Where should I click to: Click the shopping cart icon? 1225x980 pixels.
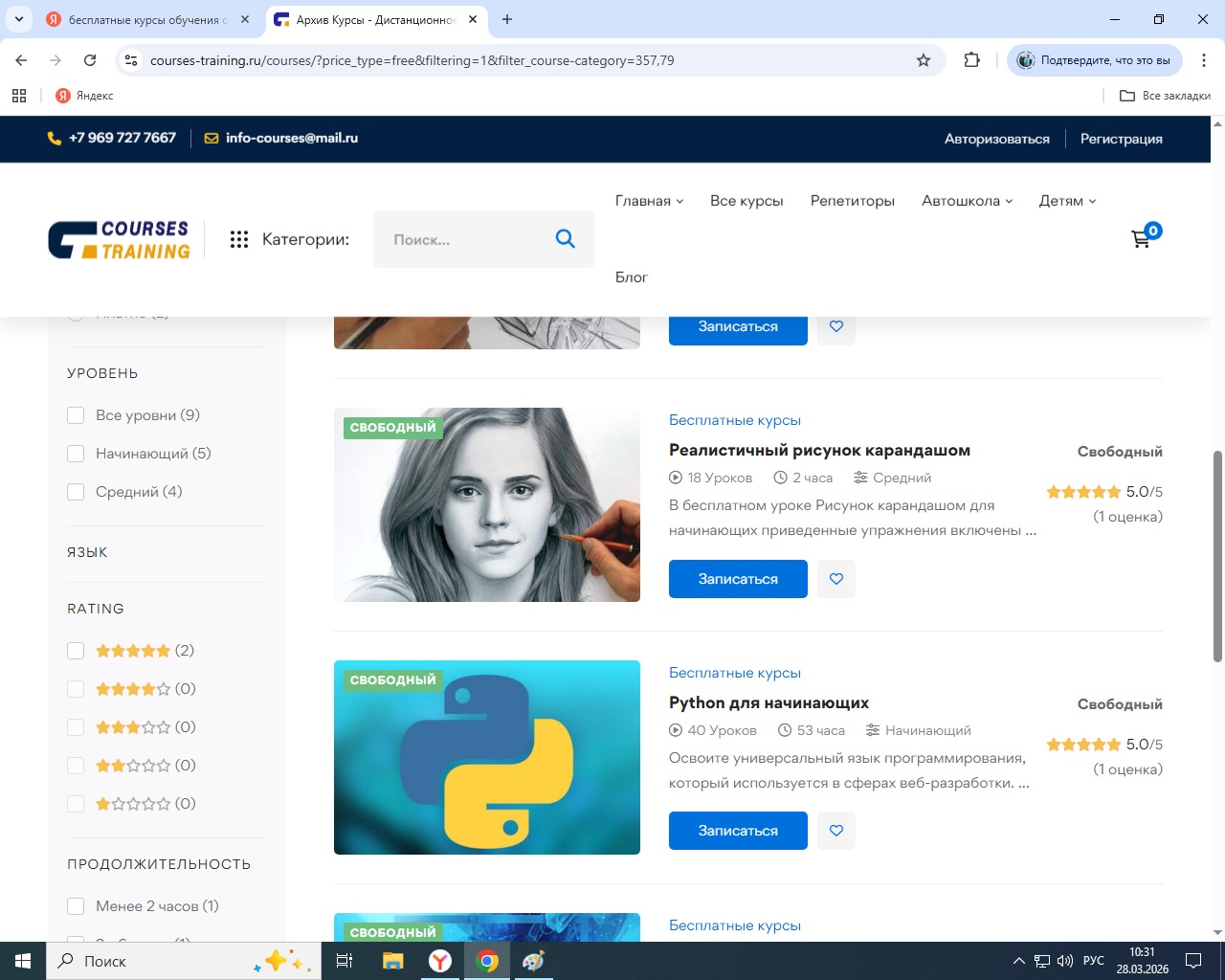(x=1141, y=239)
